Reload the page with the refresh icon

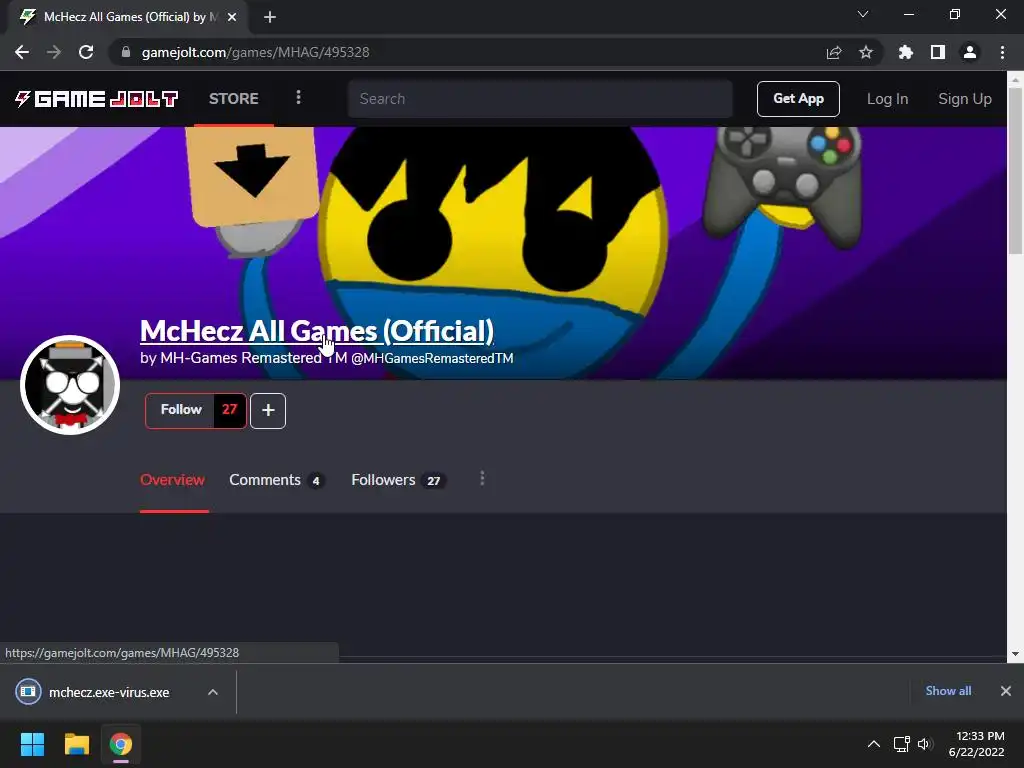coord(86,52)
